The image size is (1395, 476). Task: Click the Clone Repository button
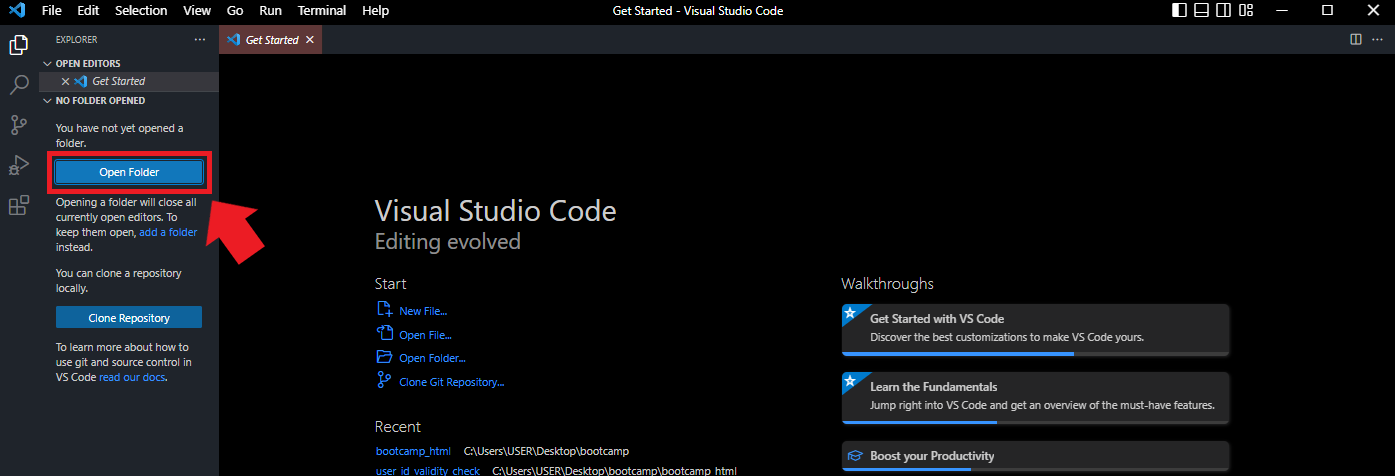pyautogui.click(x=129, y=318)
